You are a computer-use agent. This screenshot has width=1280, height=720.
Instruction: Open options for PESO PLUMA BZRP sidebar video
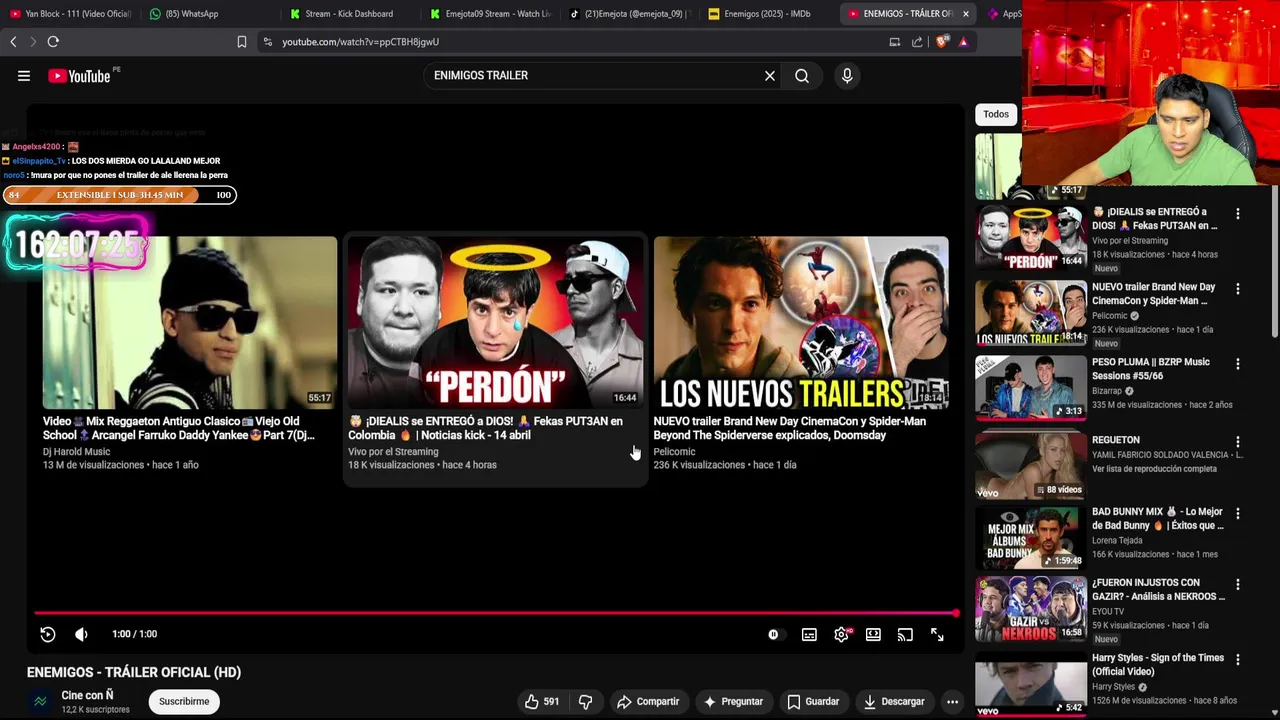pos(1238,364)
